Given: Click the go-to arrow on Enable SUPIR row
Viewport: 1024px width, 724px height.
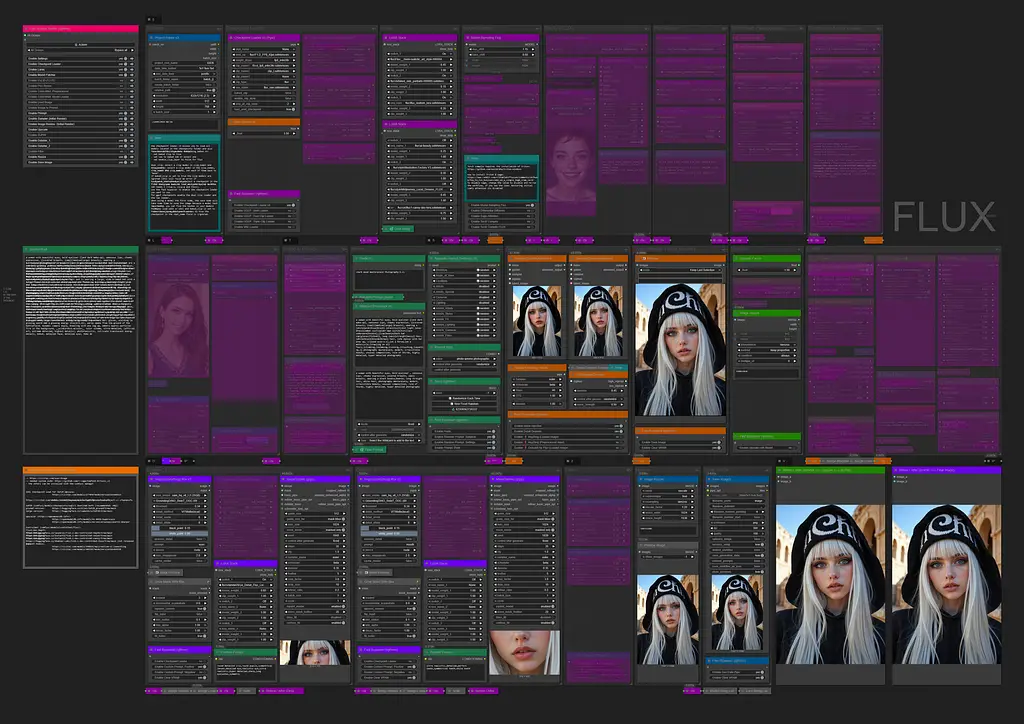Looking at the screenshot, I should [132, 134].
